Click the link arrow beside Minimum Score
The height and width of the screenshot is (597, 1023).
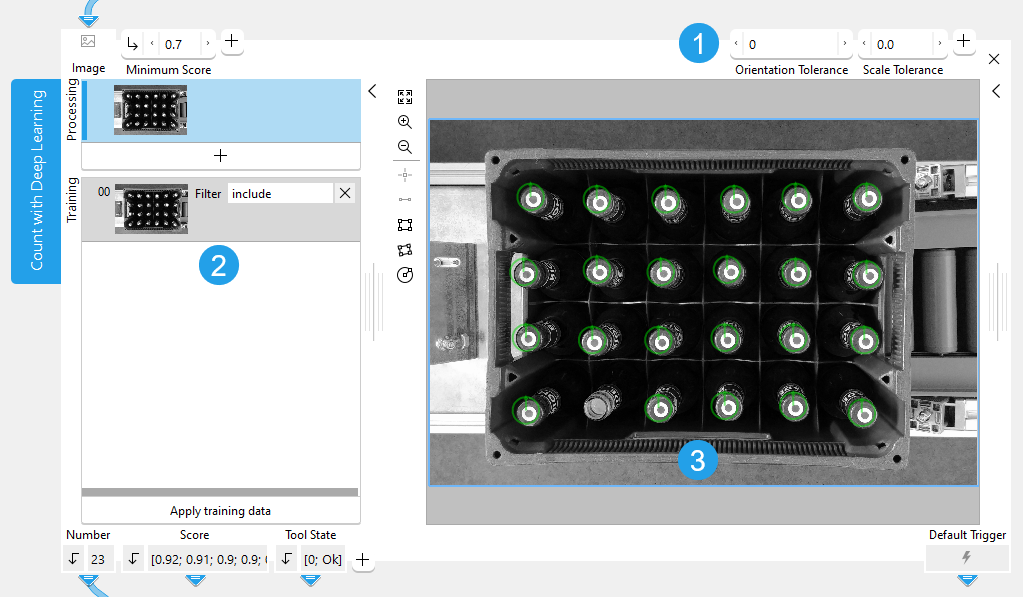tap(132, 43)
